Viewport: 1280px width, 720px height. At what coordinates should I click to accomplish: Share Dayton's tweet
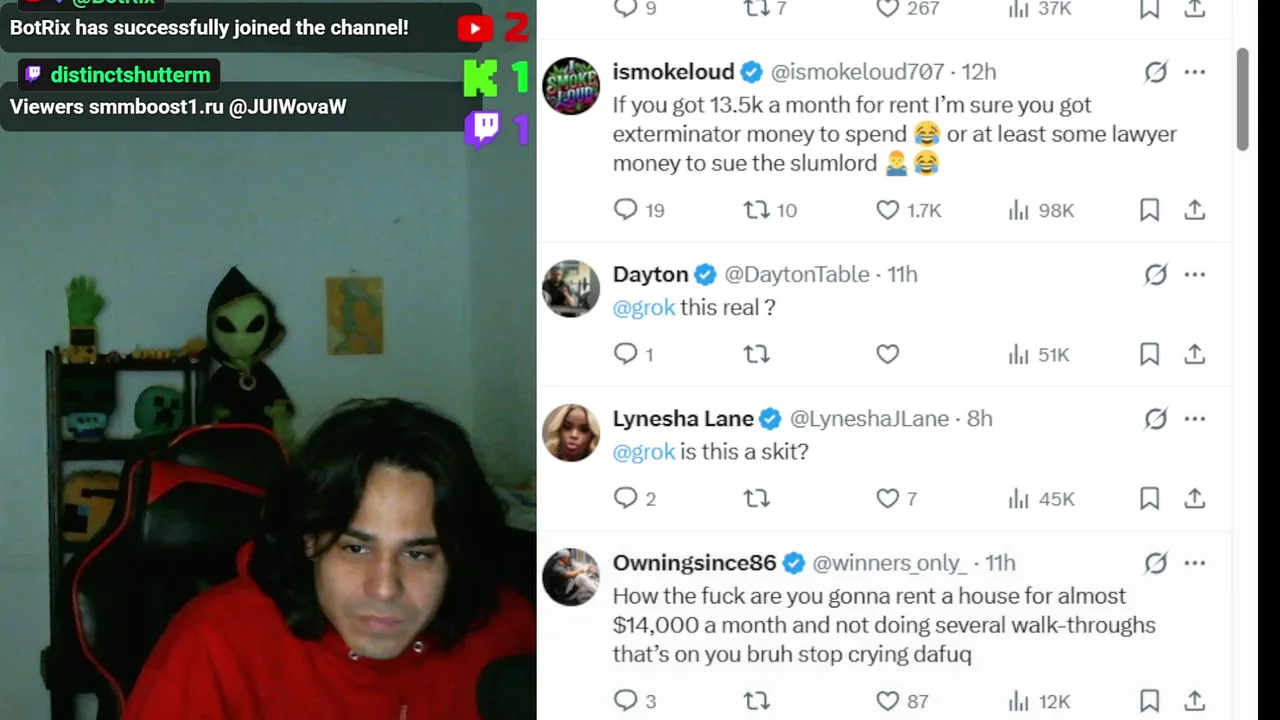tap(1194, 354)
